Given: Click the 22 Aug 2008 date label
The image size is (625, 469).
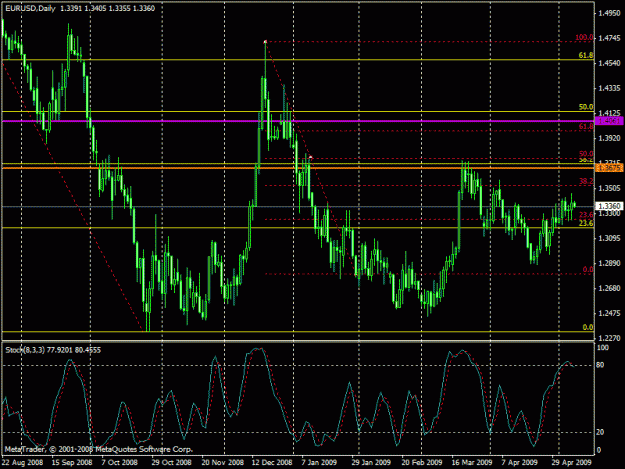Looking at the screenshot, I should coord(22,462).
